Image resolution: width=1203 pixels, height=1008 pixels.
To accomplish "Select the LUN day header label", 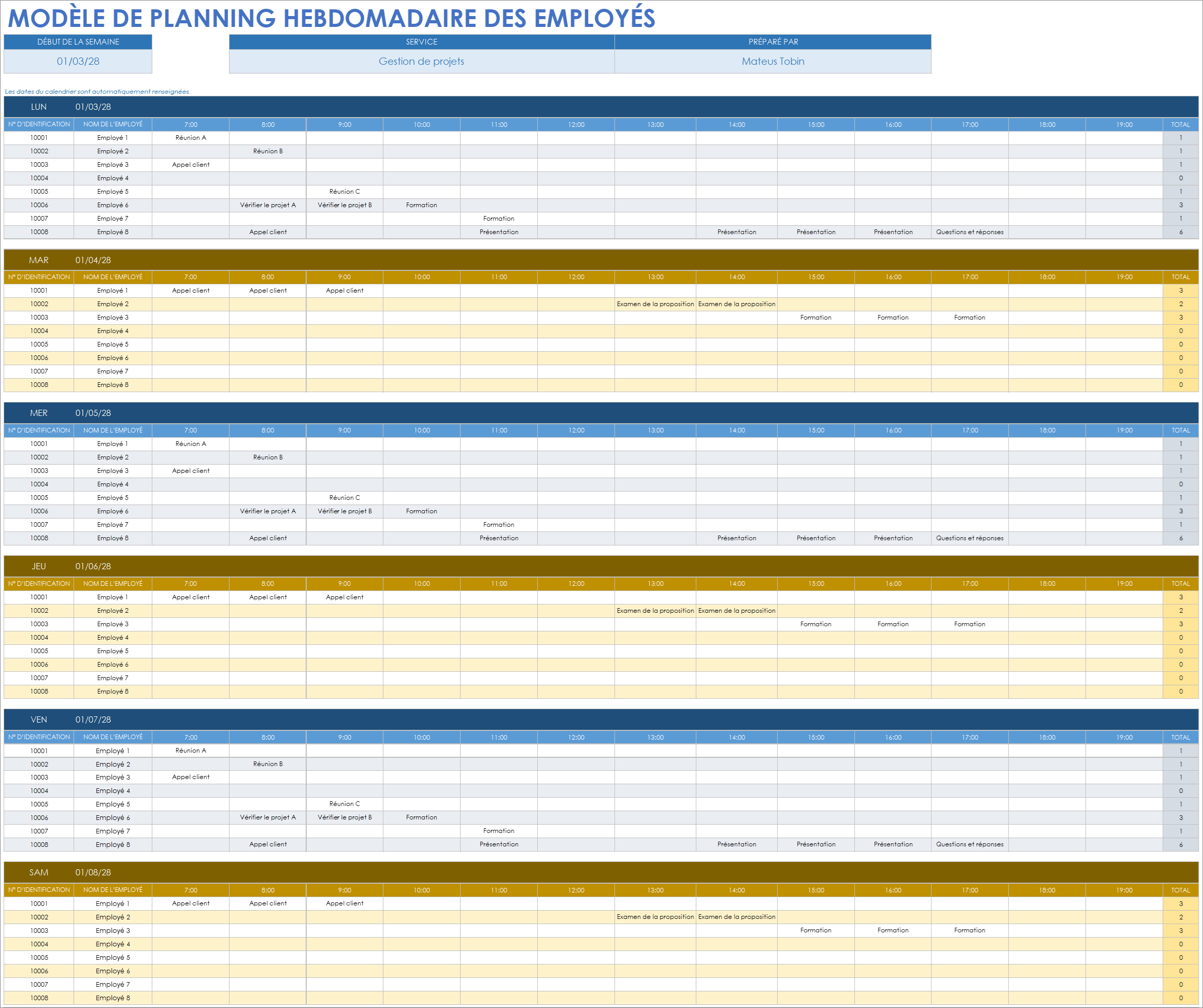I will point(39,107).
